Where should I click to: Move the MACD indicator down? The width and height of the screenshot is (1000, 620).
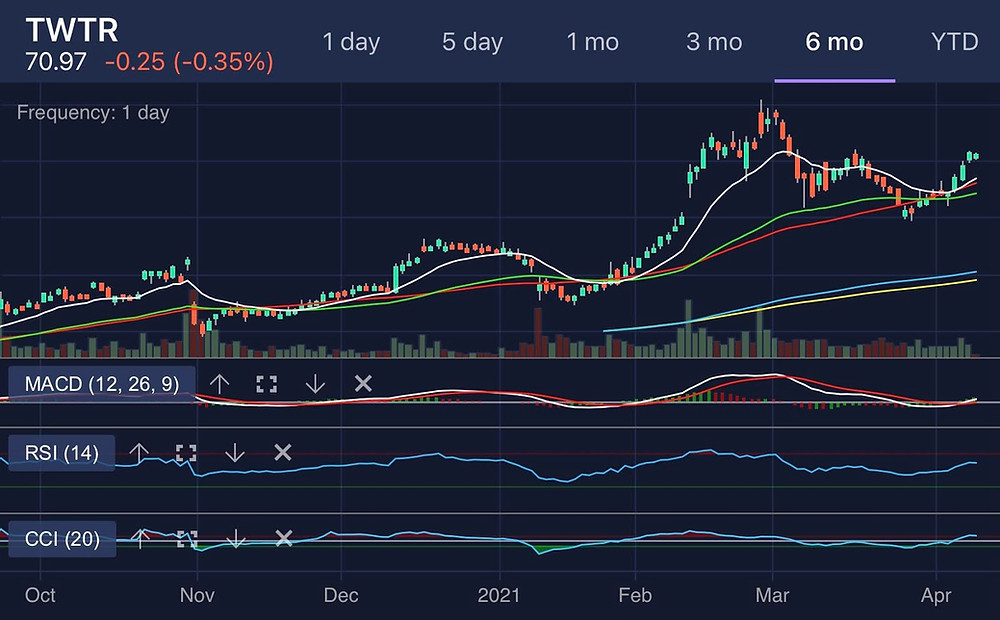click(x=315, y=383)
